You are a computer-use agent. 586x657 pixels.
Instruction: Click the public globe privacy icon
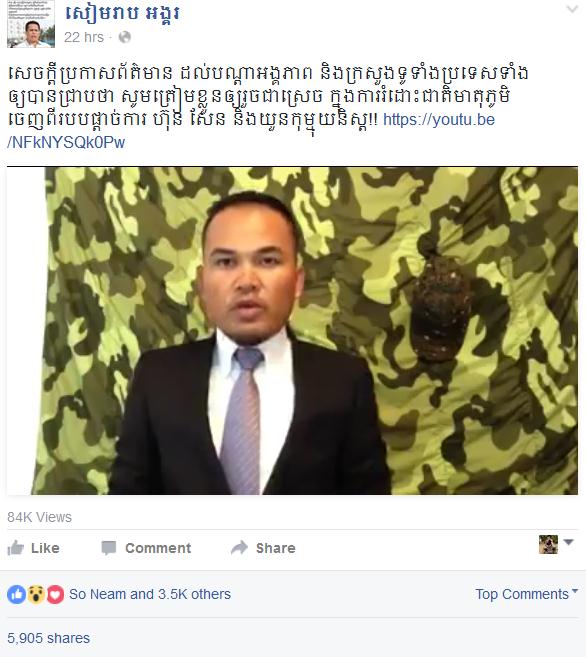[124, 37]
